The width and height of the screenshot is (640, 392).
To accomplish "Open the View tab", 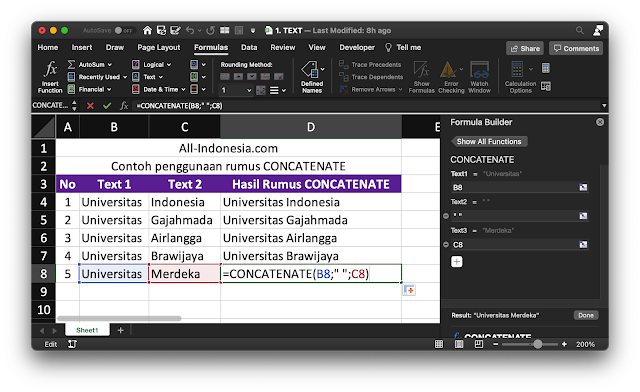I will pyautogui.click(x=317, y=47).
